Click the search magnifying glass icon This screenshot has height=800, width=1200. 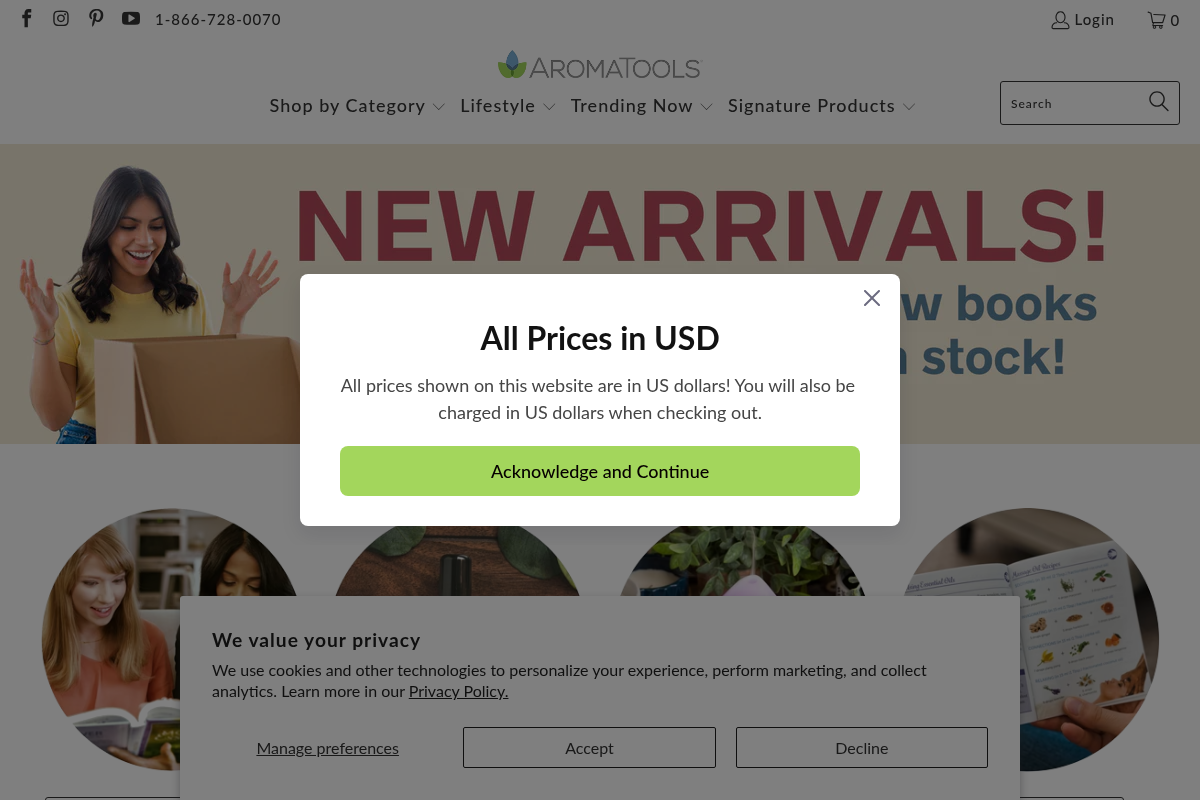1159,101
